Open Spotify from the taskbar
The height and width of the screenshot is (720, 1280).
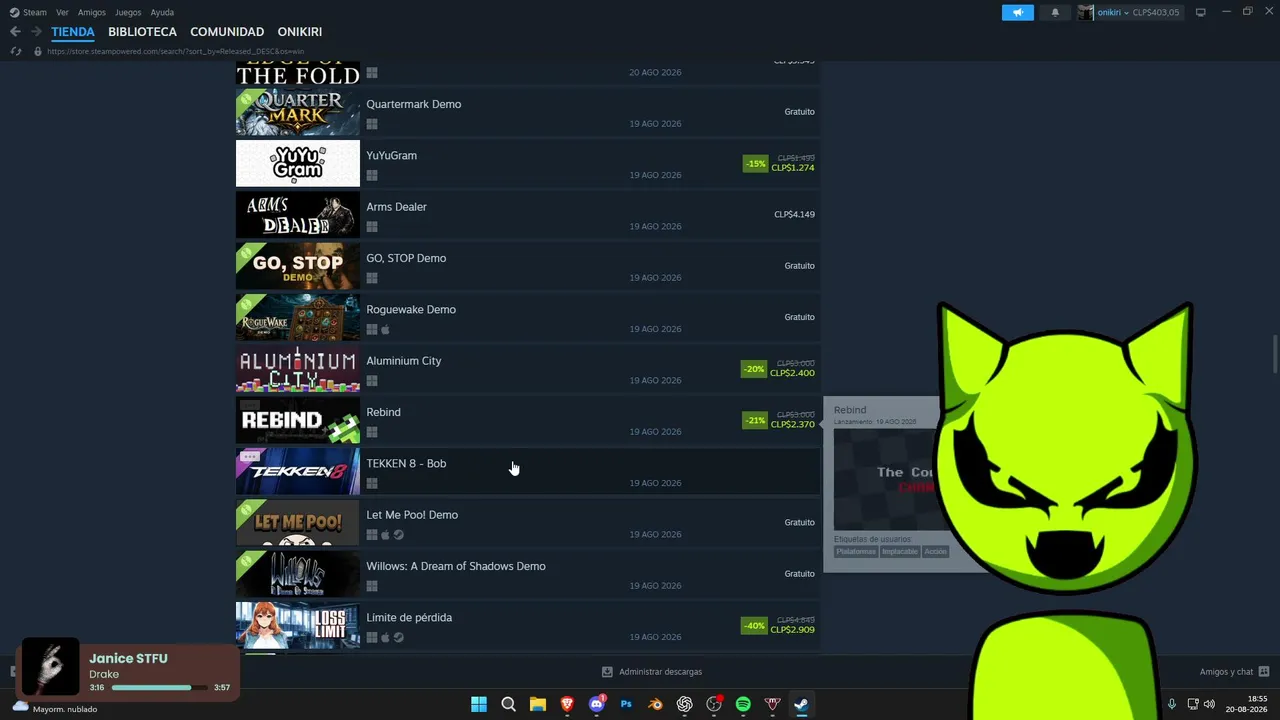tap(743, 704)
